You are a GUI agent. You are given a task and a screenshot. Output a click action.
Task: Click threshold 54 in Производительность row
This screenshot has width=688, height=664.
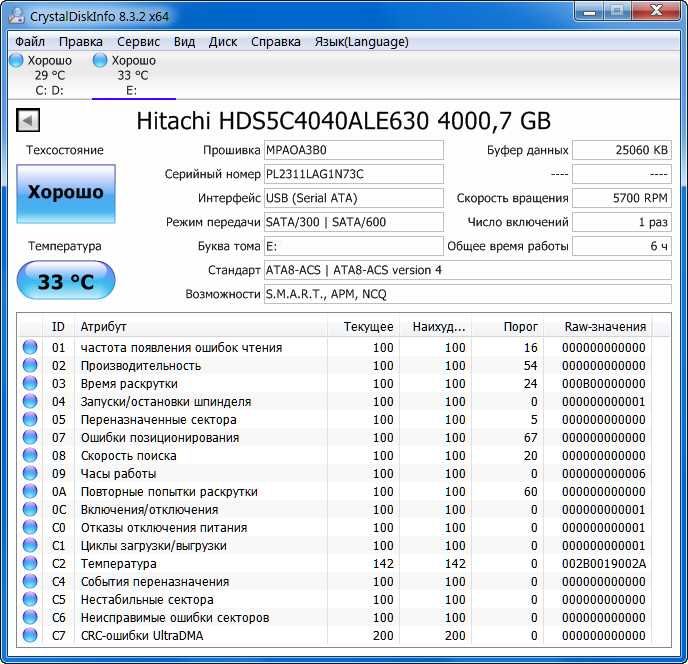pyautogui.click(x=530, y=366)
